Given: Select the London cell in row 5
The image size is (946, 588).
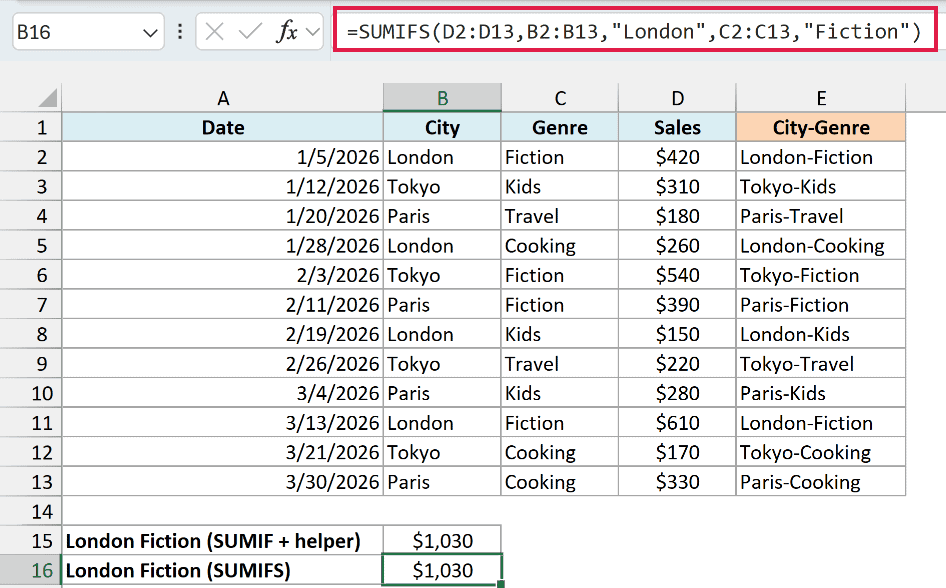Looking at the screenshot, I should coord(442,245).
